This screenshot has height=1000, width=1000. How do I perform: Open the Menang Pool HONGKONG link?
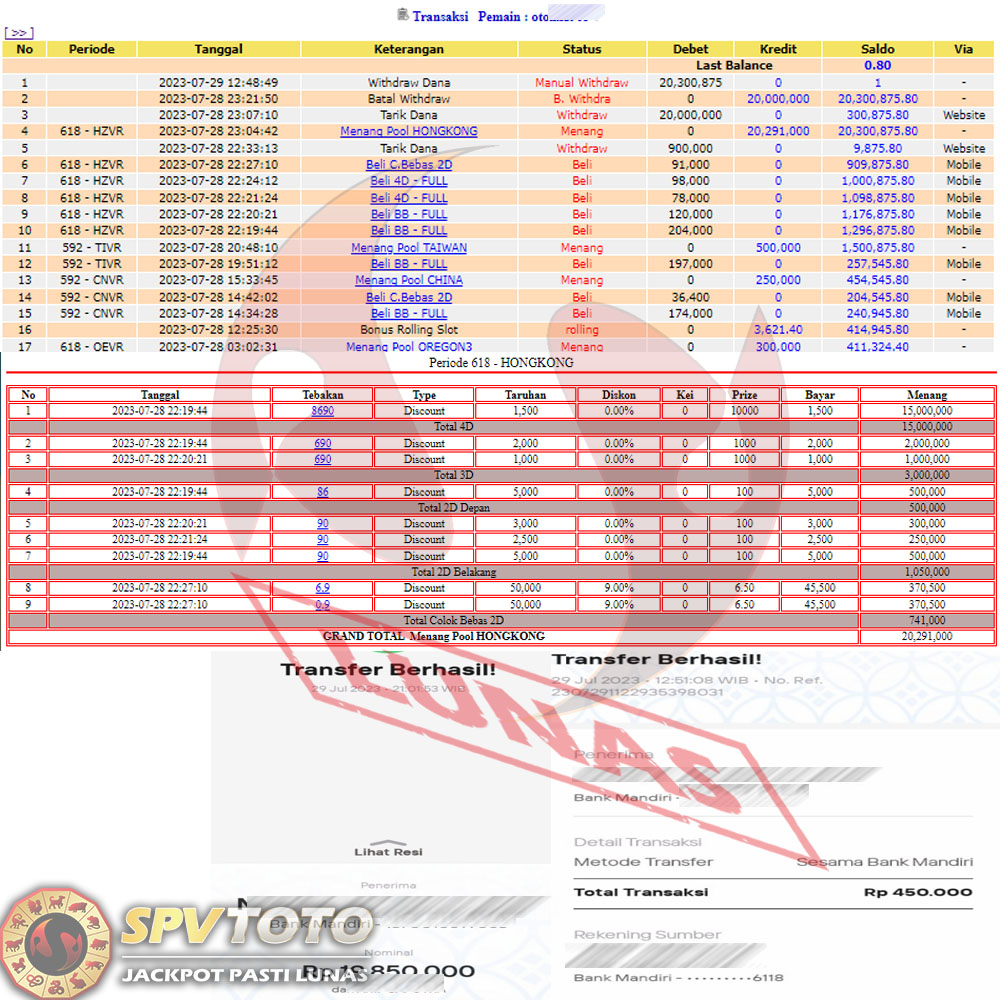coord(408,132)
